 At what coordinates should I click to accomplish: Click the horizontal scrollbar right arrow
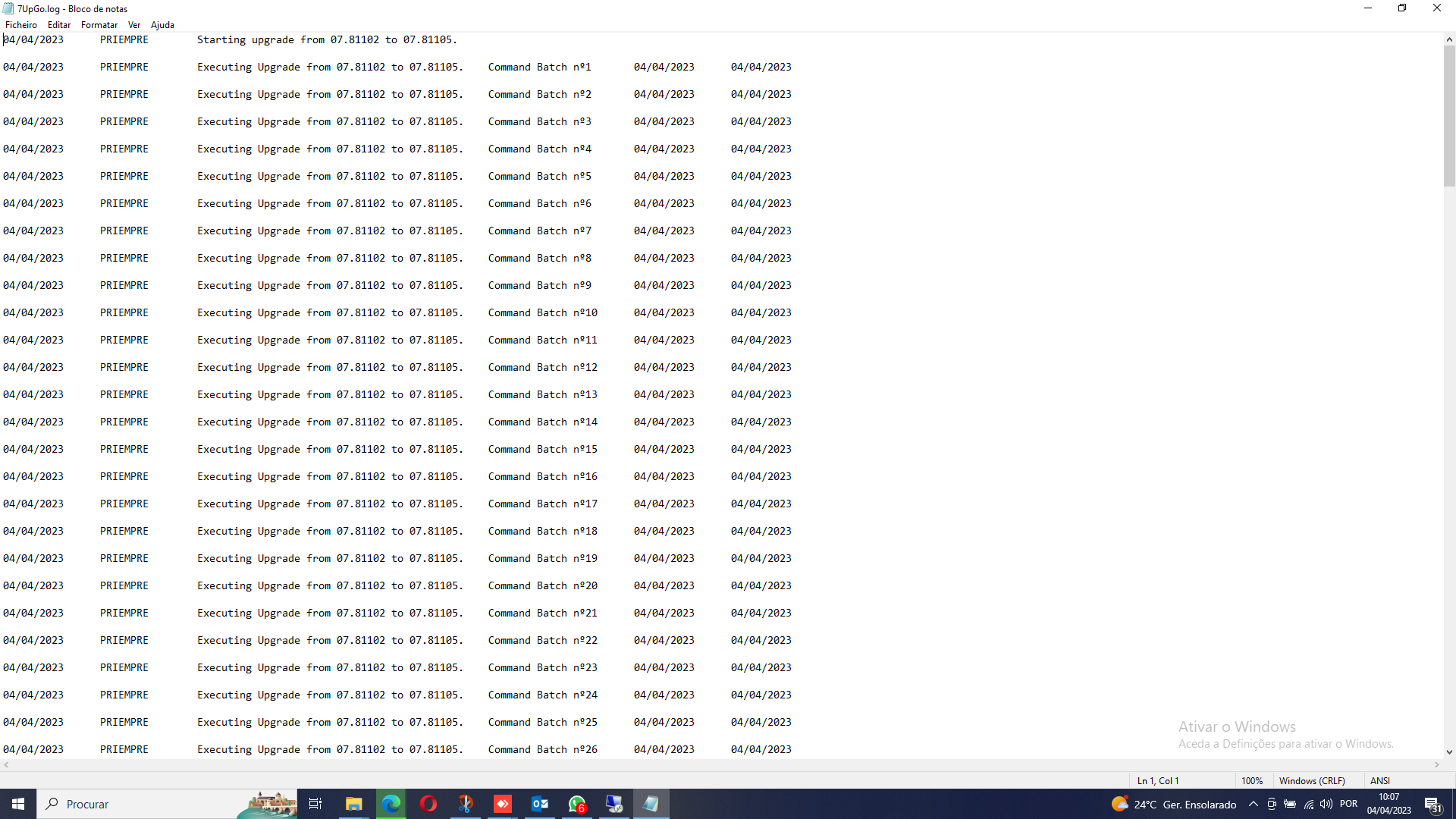click(x=1437, y=765)
